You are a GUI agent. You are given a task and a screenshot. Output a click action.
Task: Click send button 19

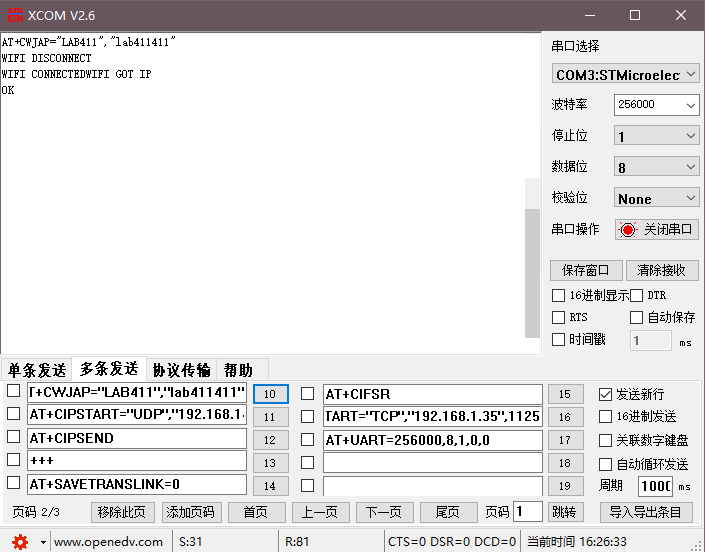tap(566, 486)
